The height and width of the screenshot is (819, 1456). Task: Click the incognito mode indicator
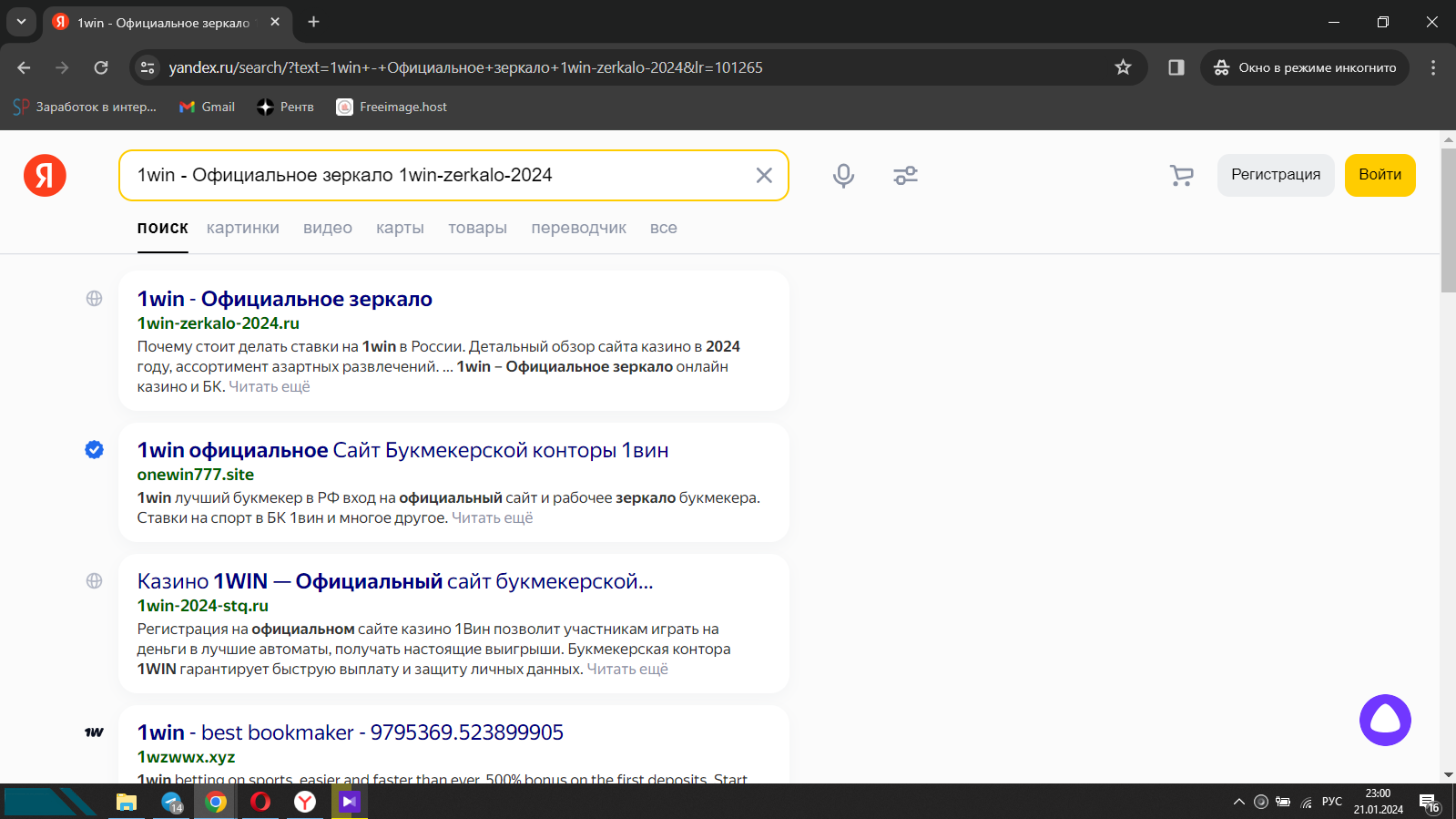click(x=1305, y=67)
